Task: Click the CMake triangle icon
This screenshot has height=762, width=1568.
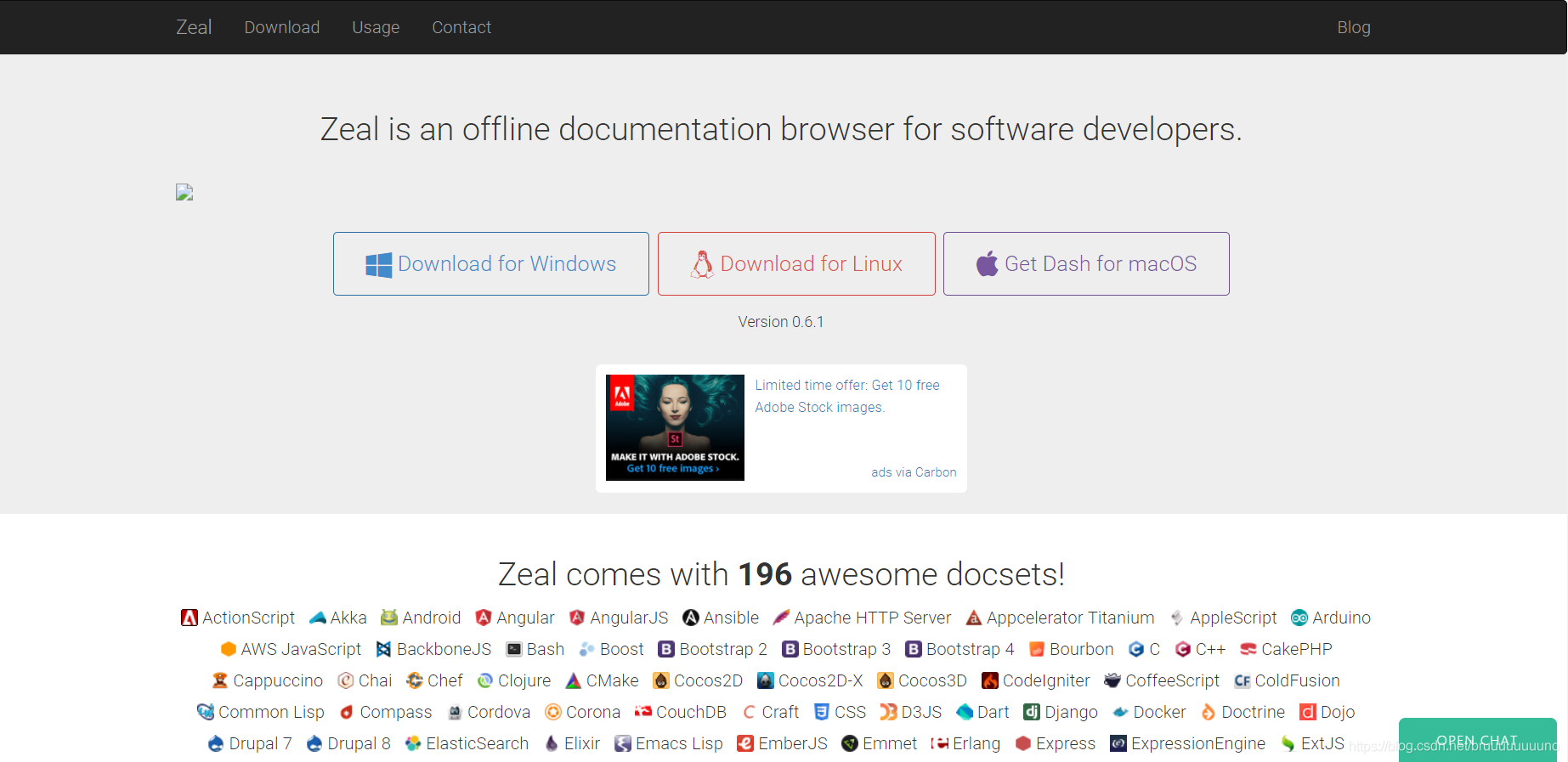Action: pos(574,680)
